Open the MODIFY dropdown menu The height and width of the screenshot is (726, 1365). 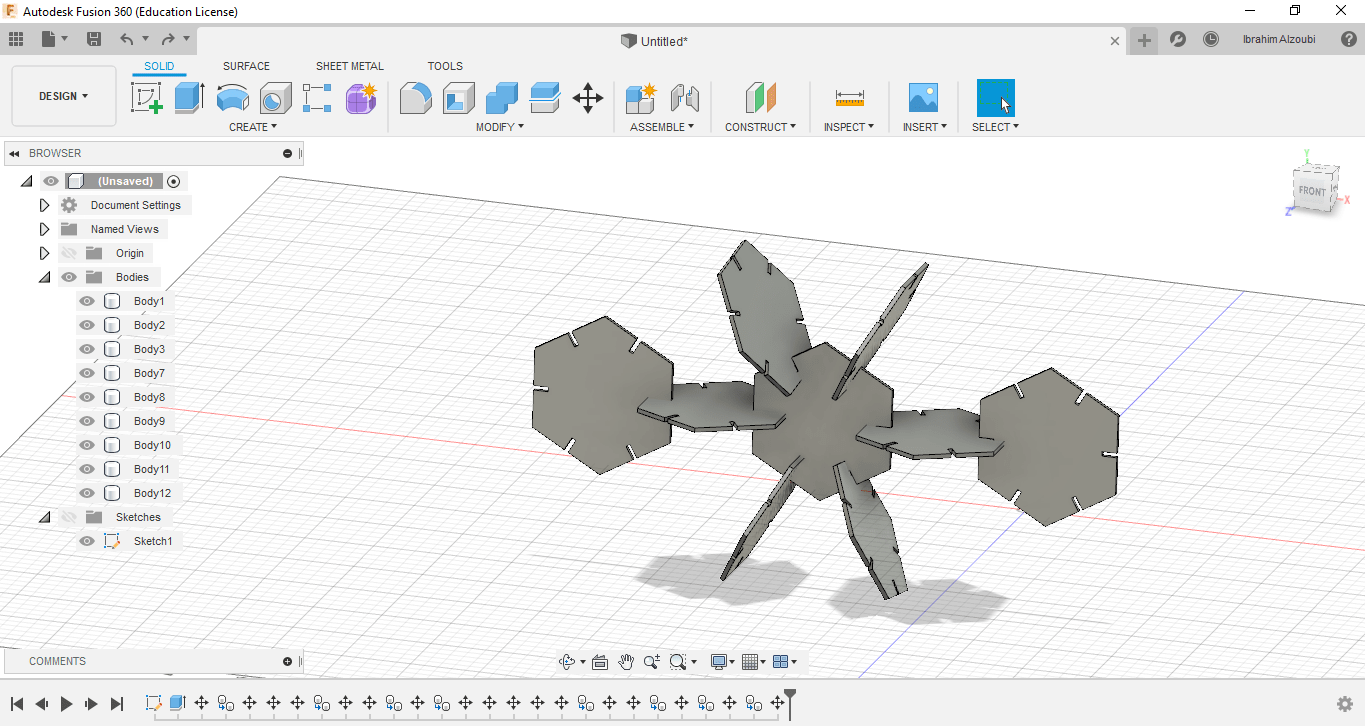pyautogui.click(x=500, y=127)
